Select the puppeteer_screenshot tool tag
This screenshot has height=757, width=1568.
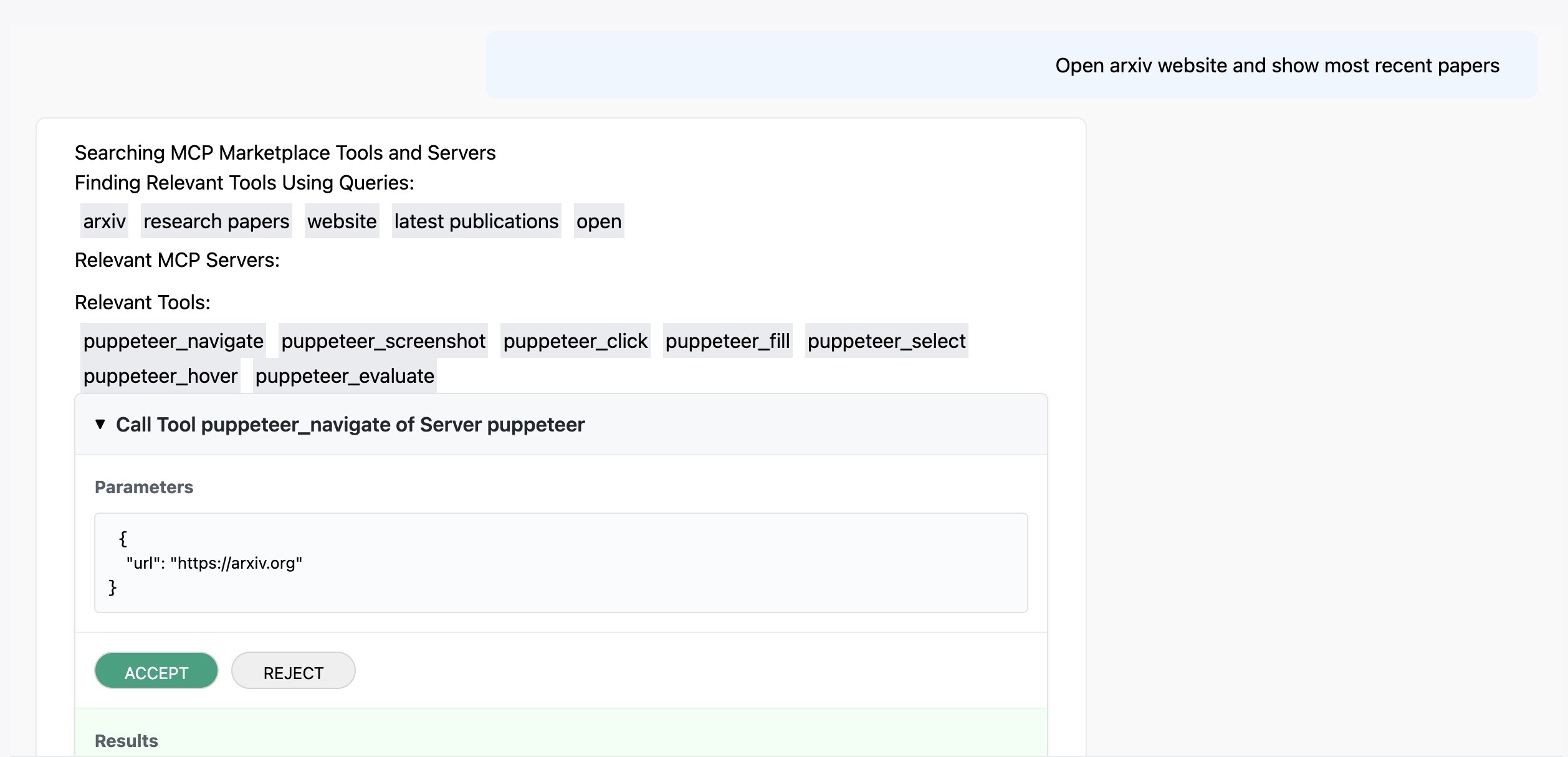pos(383,341)
